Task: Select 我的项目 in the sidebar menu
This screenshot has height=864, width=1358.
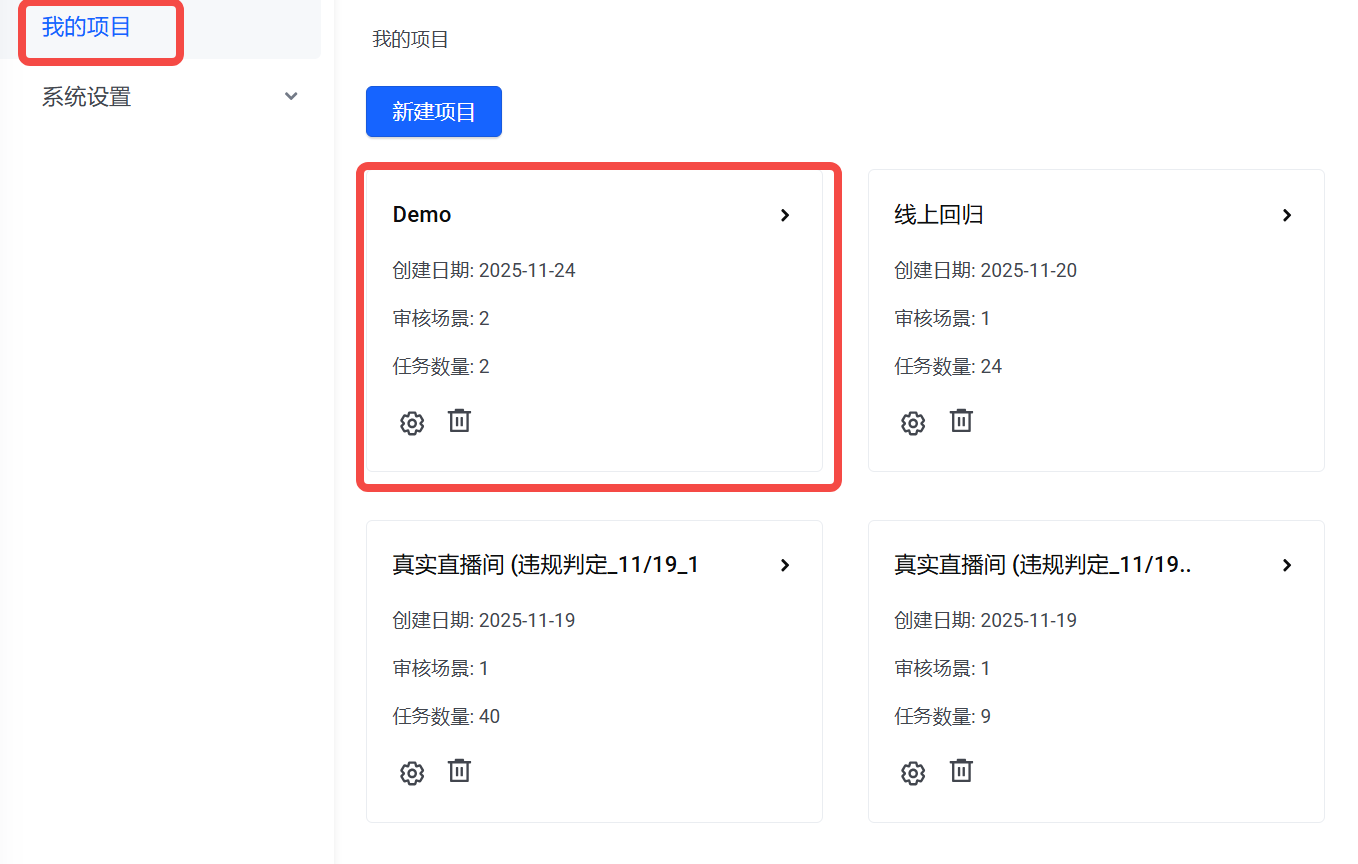Action: 87,27
